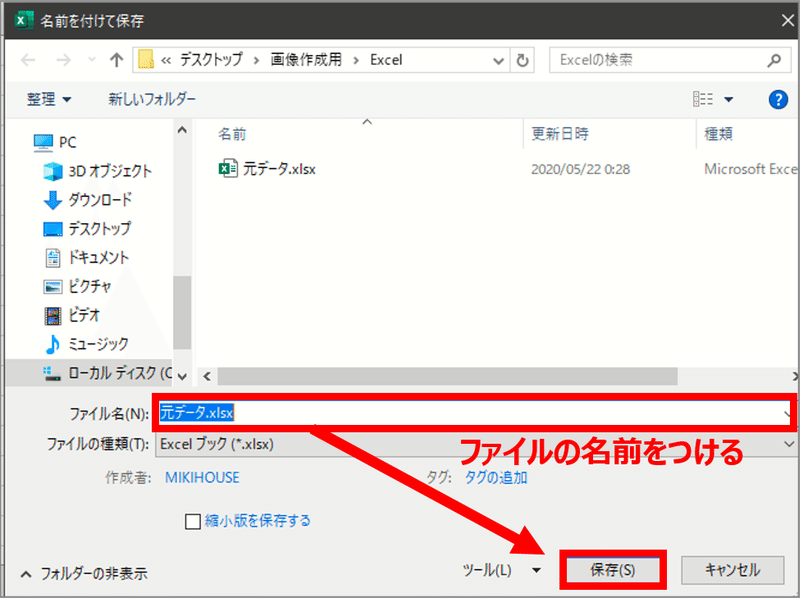Enable 縮小版を保存する checkbox
The height and width of the screenshot is (598, 800).
tap(192, 521)
